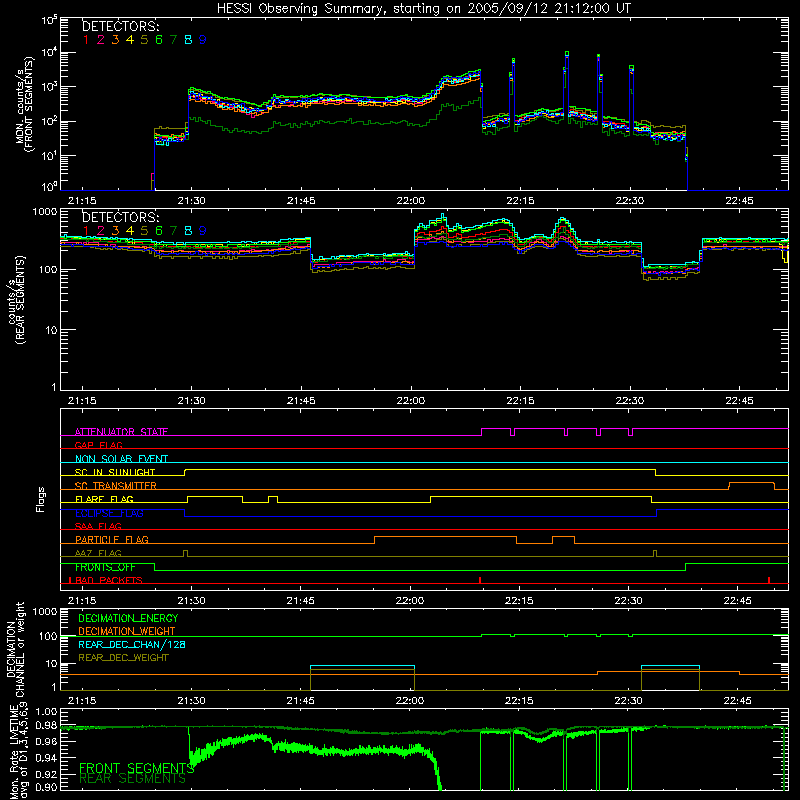Click yellow detector 4 in the front segments legend
This screenshot has width=800, height=800.
pyautogui.click(x=130, y=40)
